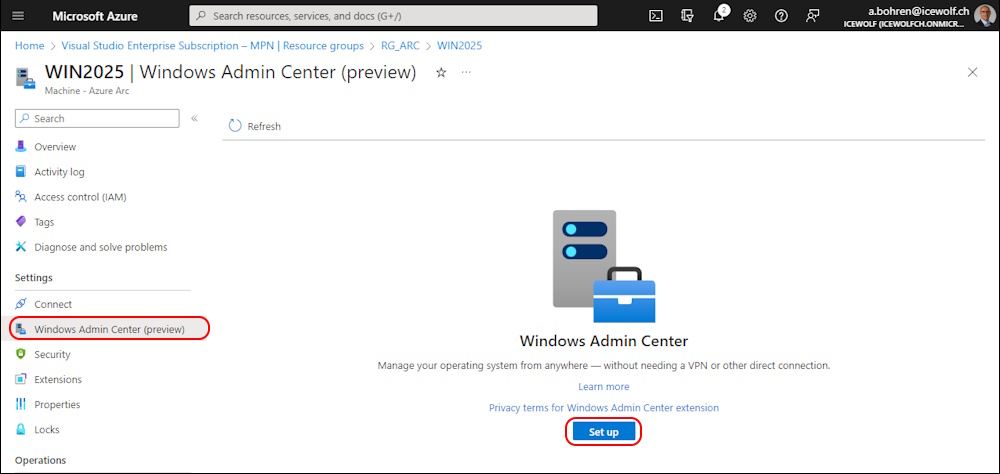The width and height of the screenshot is (1000, 474).
Task: Click the Windows Admin Center heading text
Action: tap(603, 341)
